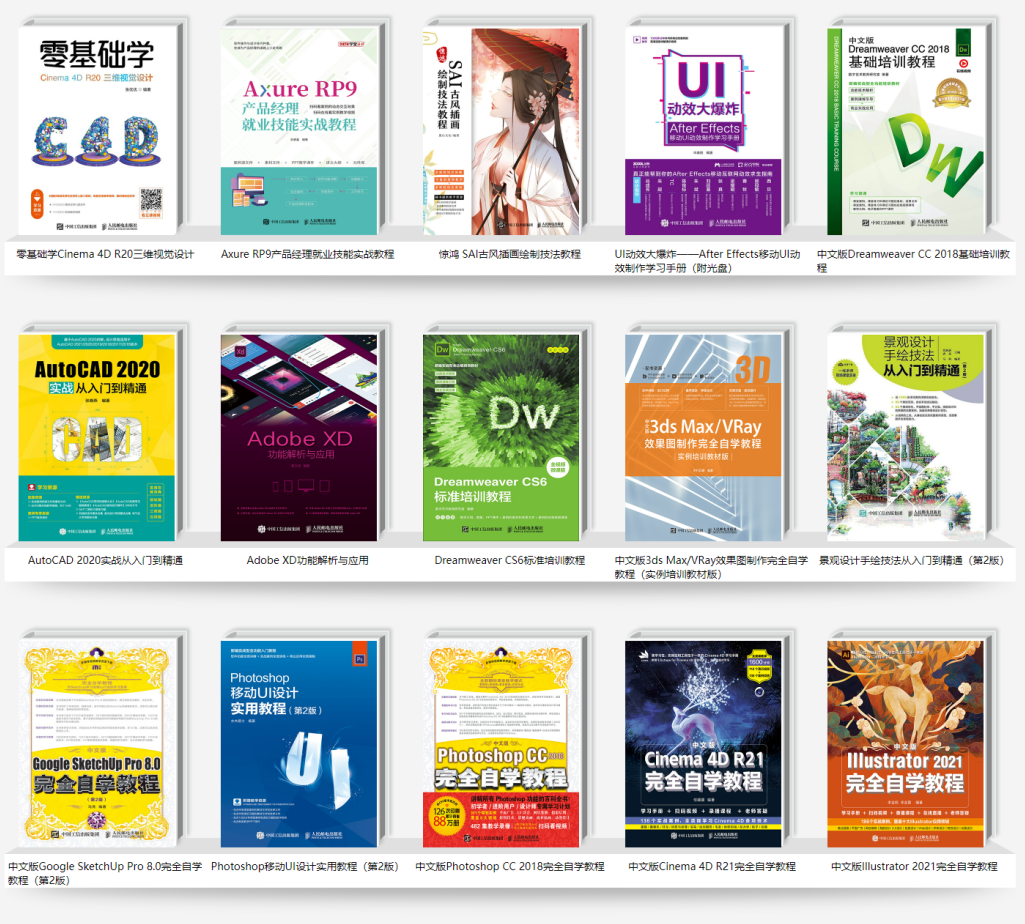
Task: Click the title Dreamweaver CS6标准培训教程
Action: [509, 560]
